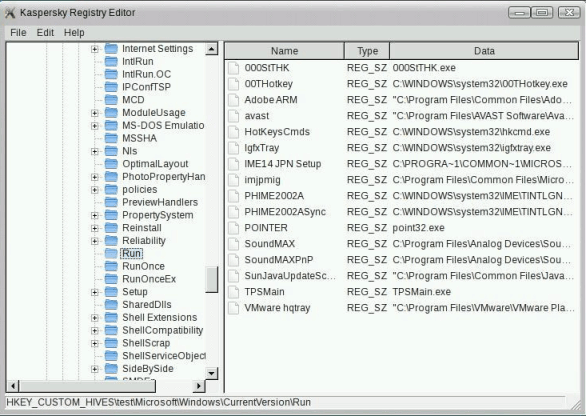Click the IntlRun folder icon

coord(111,61)
